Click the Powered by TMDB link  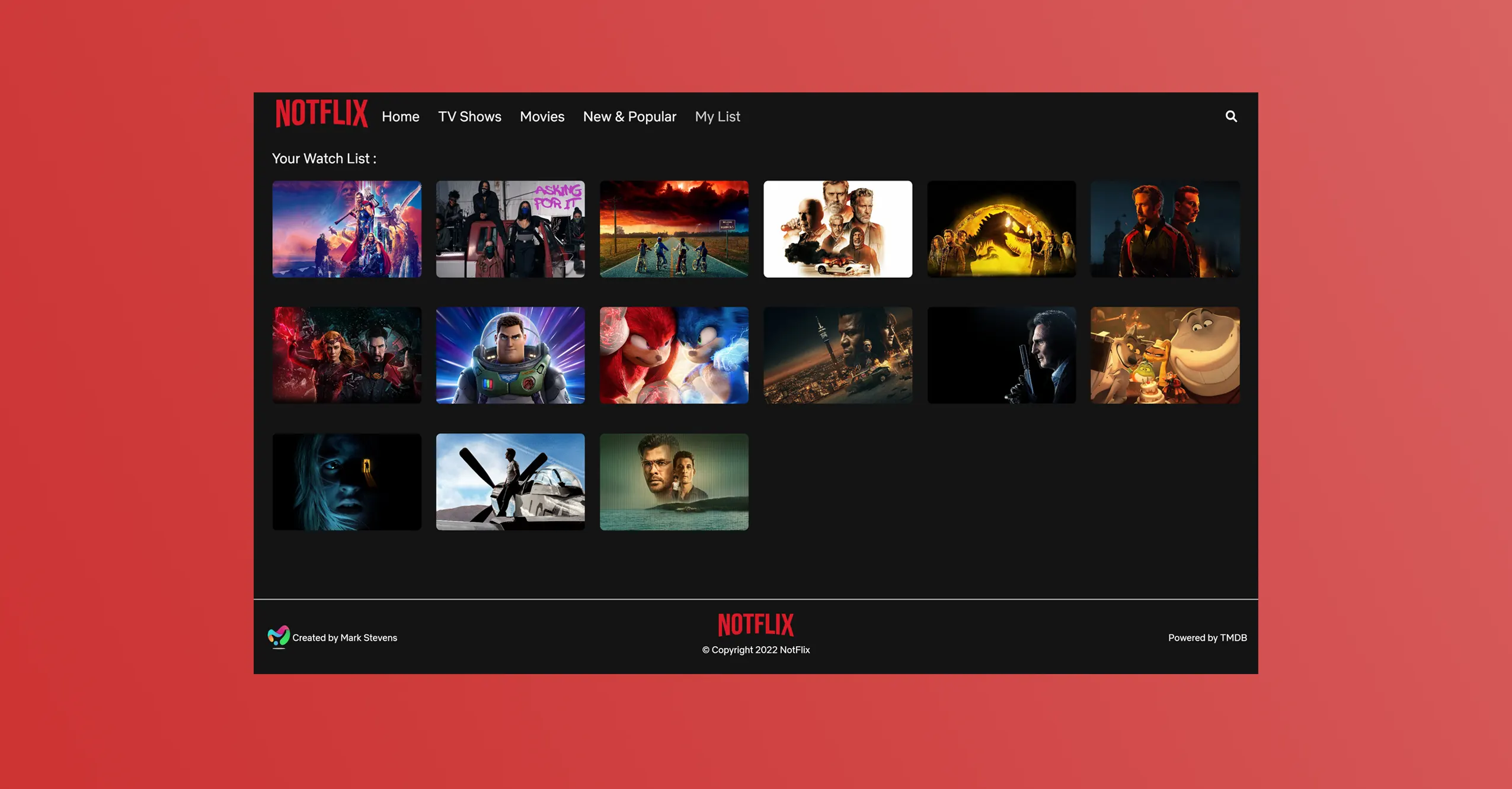tap(1207, 638)
